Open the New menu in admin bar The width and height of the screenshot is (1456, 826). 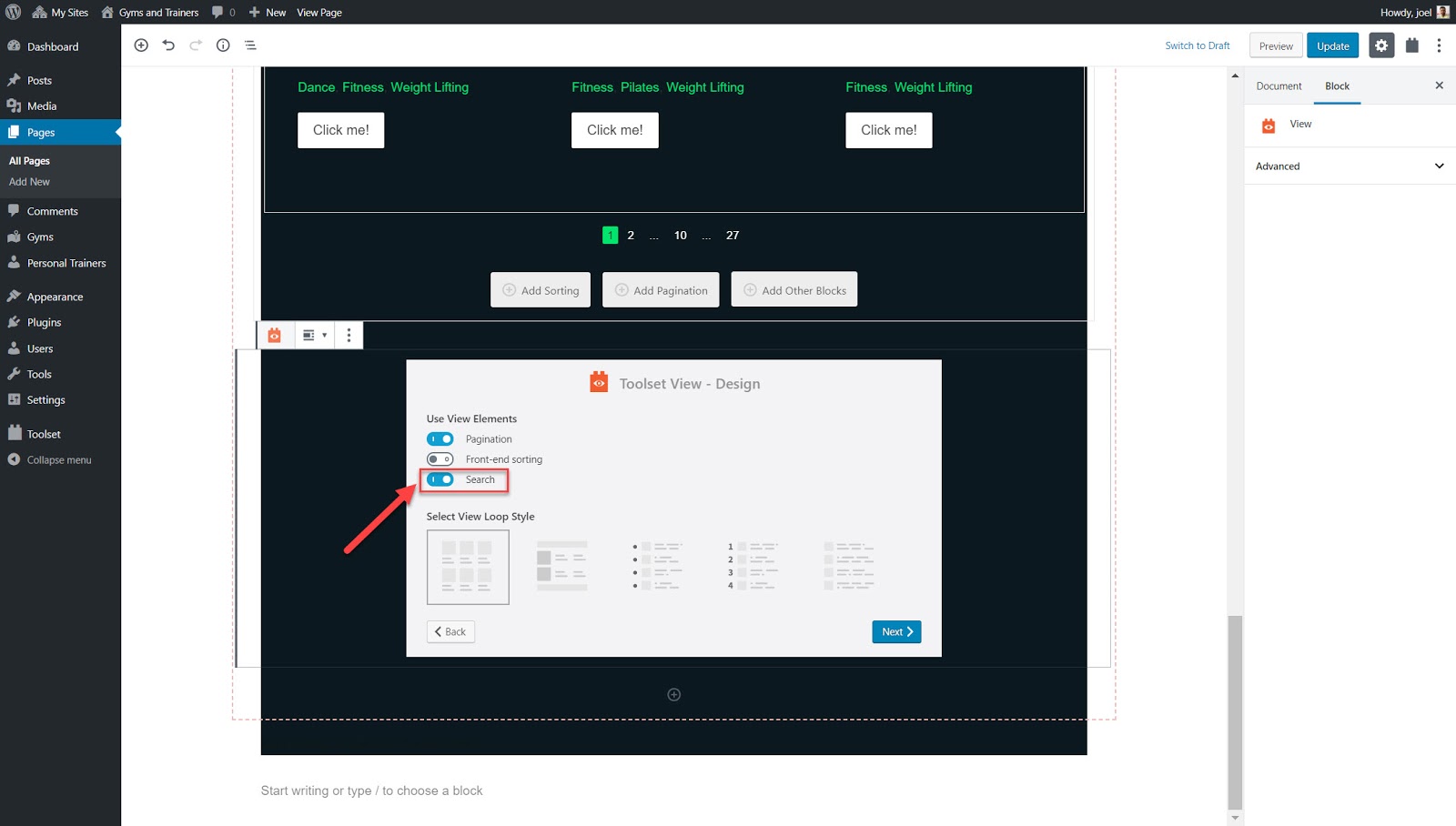point(268,12)
